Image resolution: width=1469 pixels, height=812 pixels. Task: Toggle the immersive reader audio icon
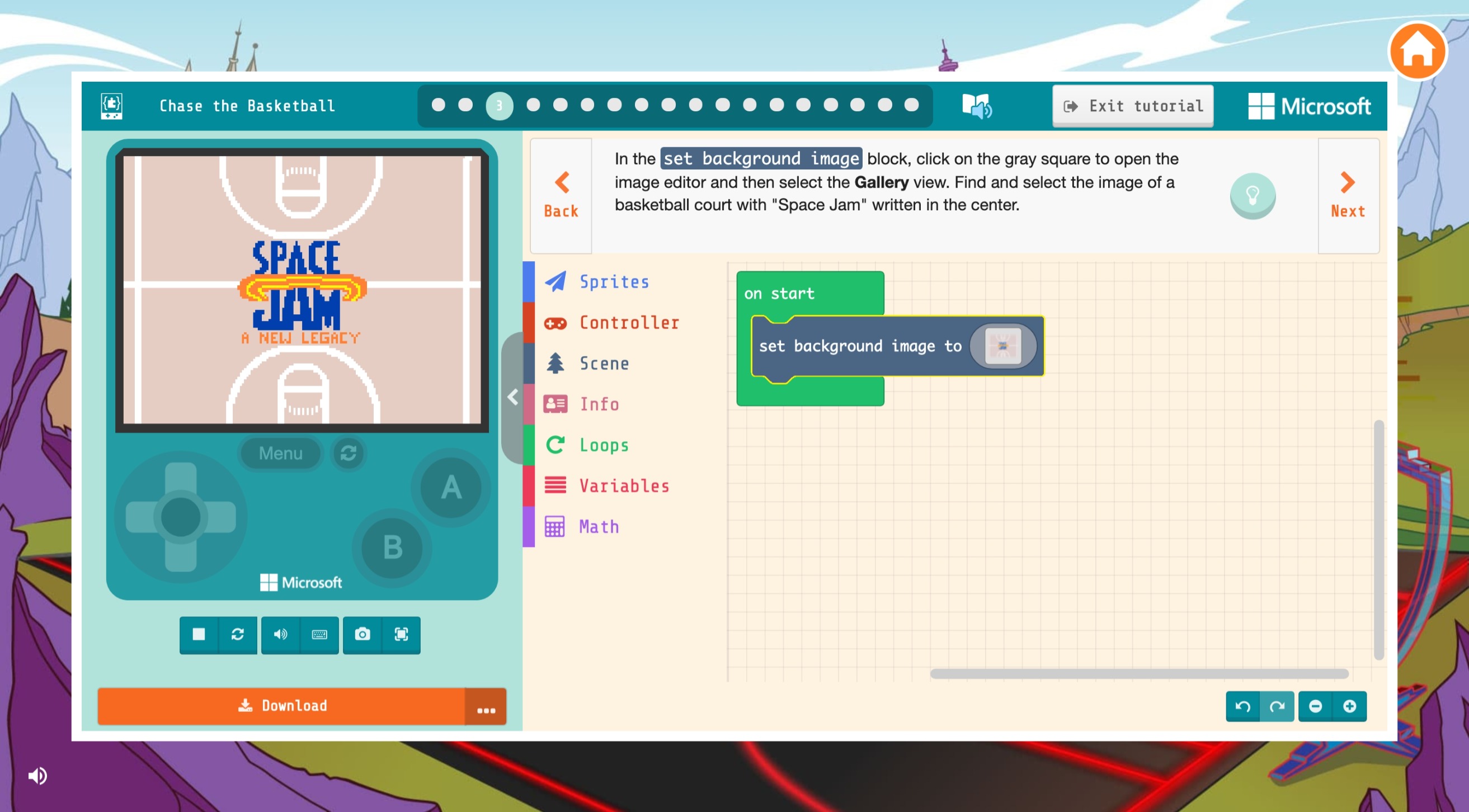coord(977,106)
